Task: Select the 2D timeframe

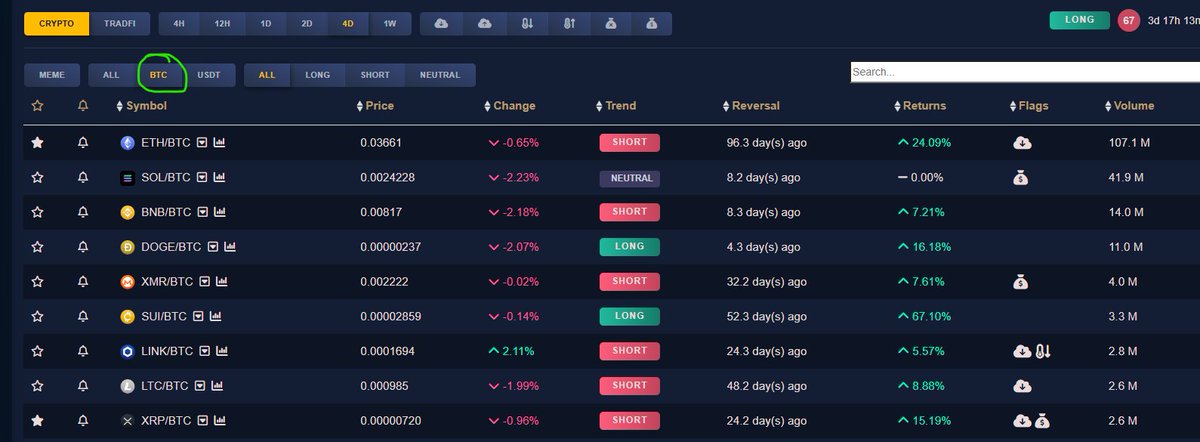Action: (306, 24)
